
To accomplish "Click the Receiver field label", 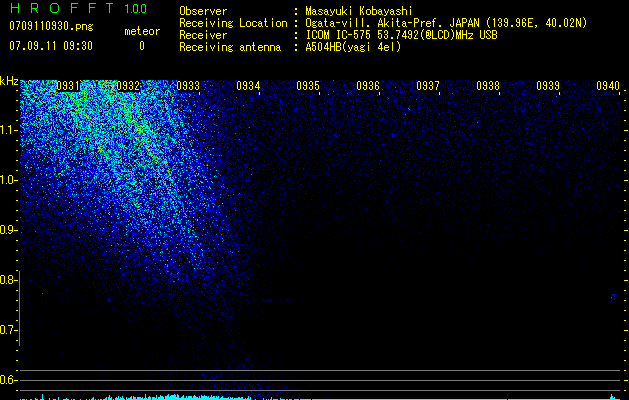I will [203, 35].
